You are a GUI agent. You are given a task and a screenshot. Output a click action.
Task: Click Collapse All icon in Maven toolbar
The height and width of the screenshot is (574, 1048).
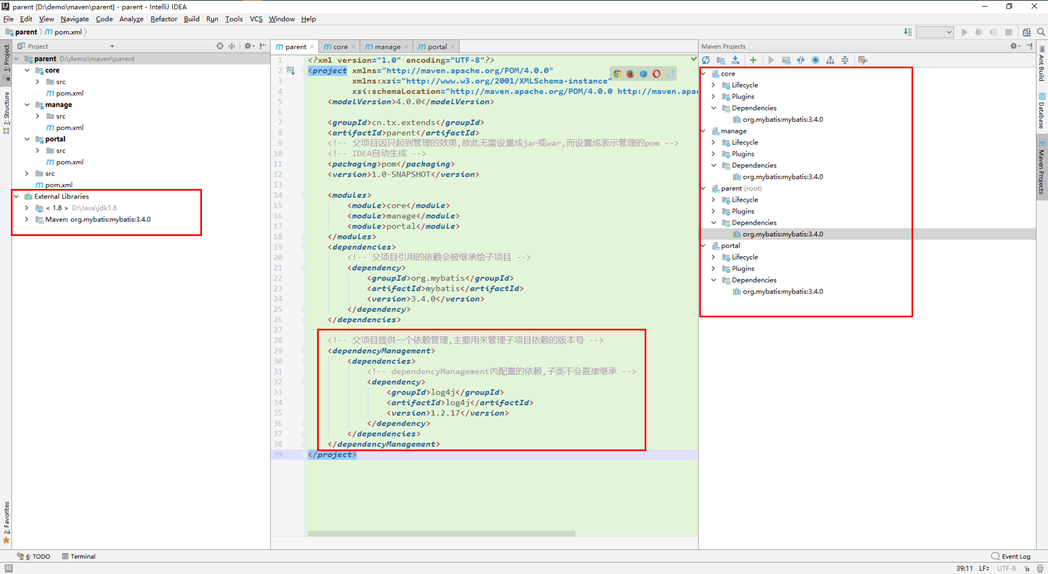point(845,60)
